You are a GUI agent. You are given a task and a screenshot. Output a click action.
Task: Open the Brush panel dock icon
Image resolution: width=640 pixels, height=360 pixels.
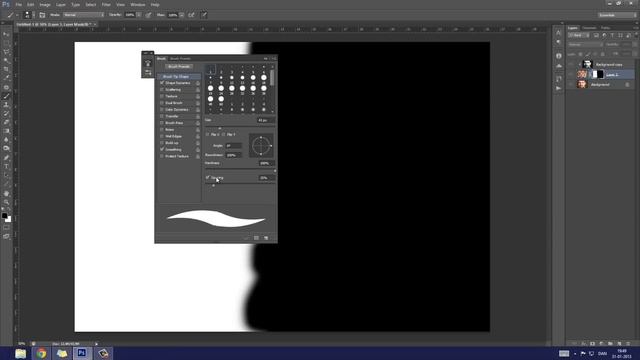[148, 63]
